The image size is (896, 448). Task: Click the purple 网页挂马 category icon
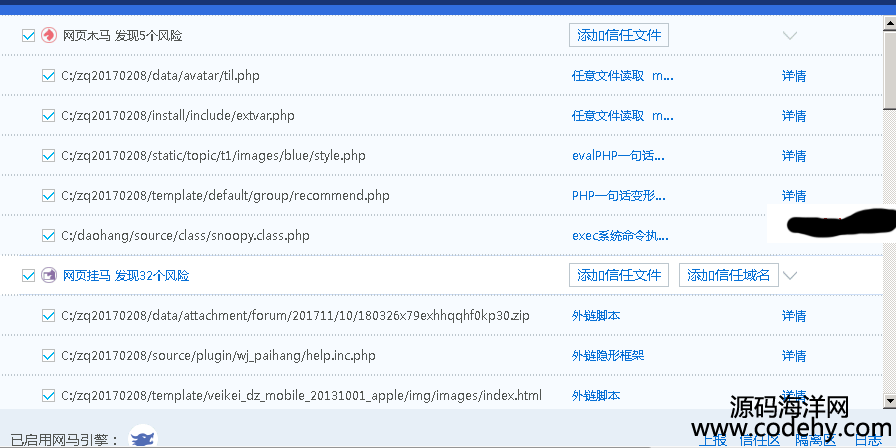click(x=49, y=275)
